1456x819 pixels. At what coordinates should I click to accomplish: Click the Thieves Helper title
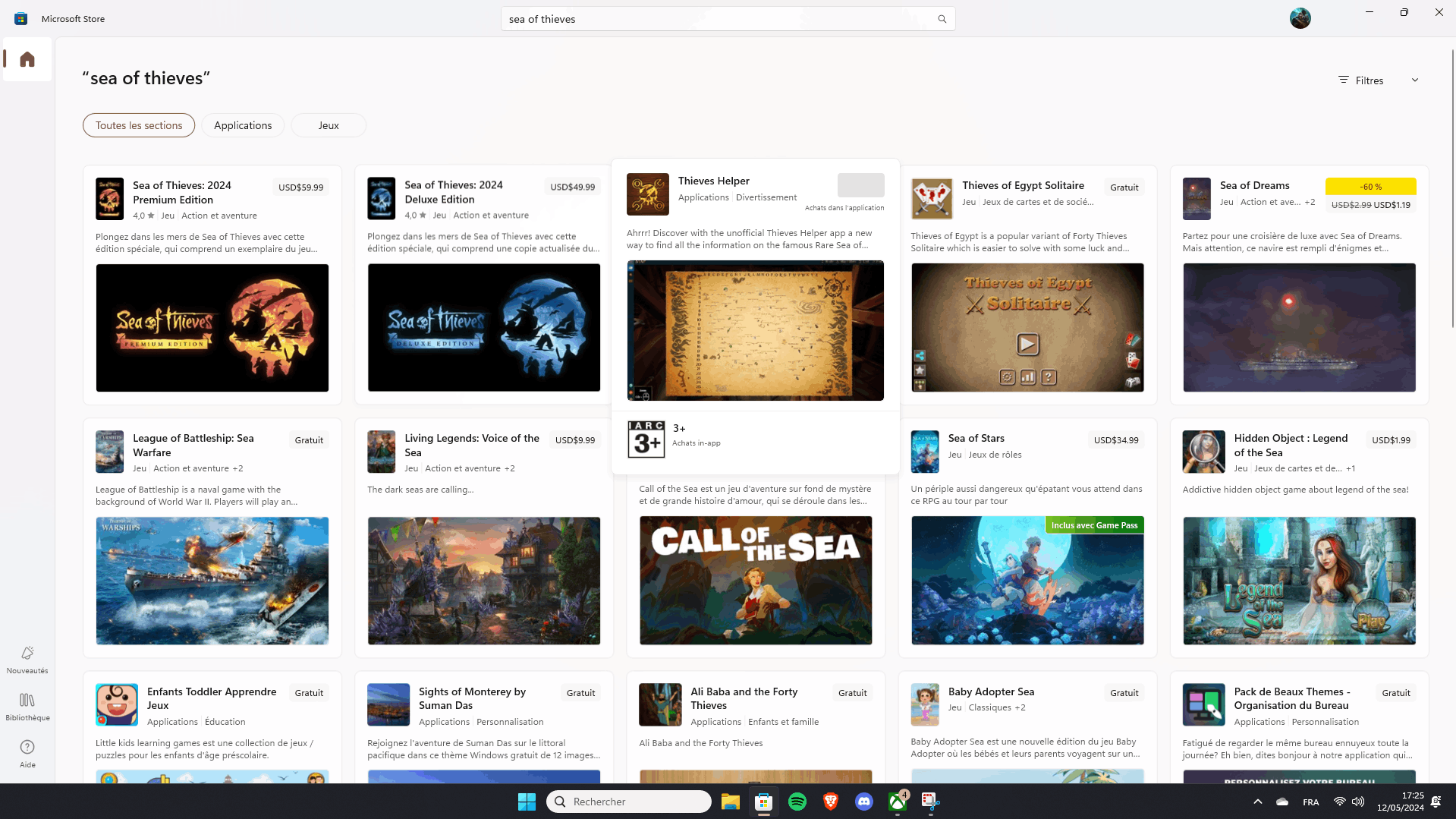pos(713,181)
